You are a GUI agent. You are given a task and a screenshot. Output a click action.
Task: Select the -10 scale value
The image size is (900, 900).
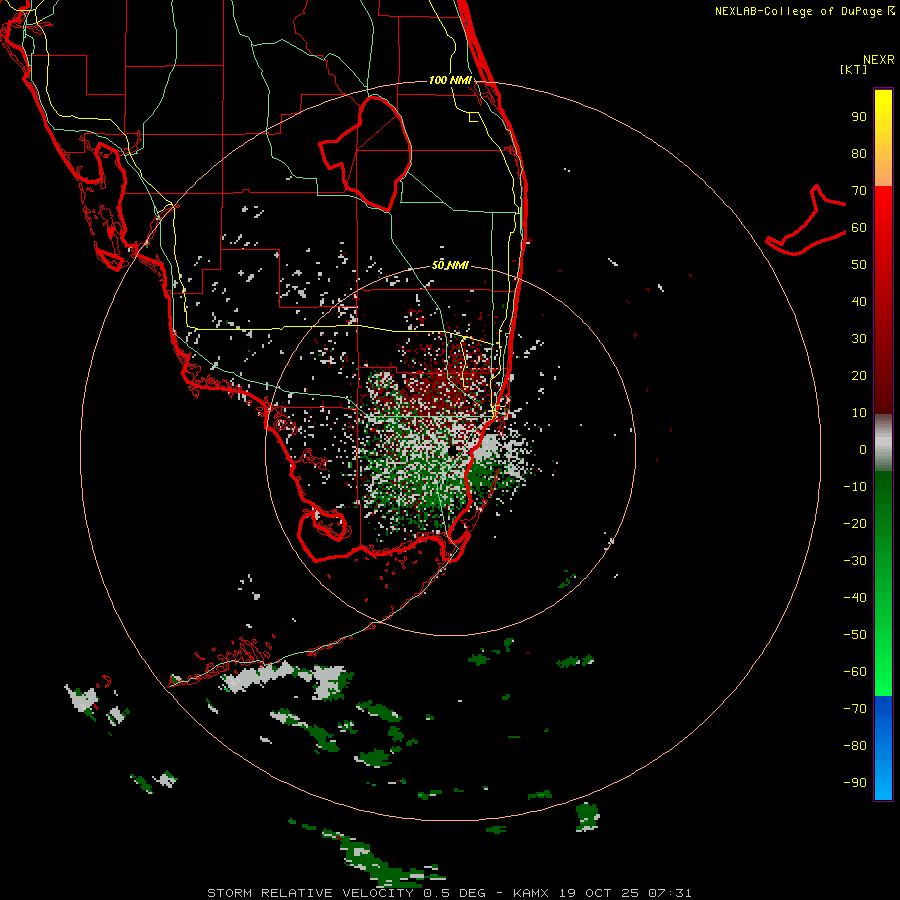click(x=855, y=487)
